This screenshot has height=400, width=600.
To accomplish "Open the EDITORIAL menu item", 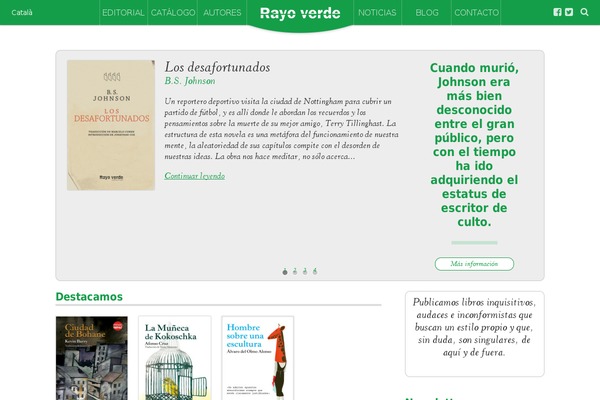I will pyautogui.click(x=123, y=13).
